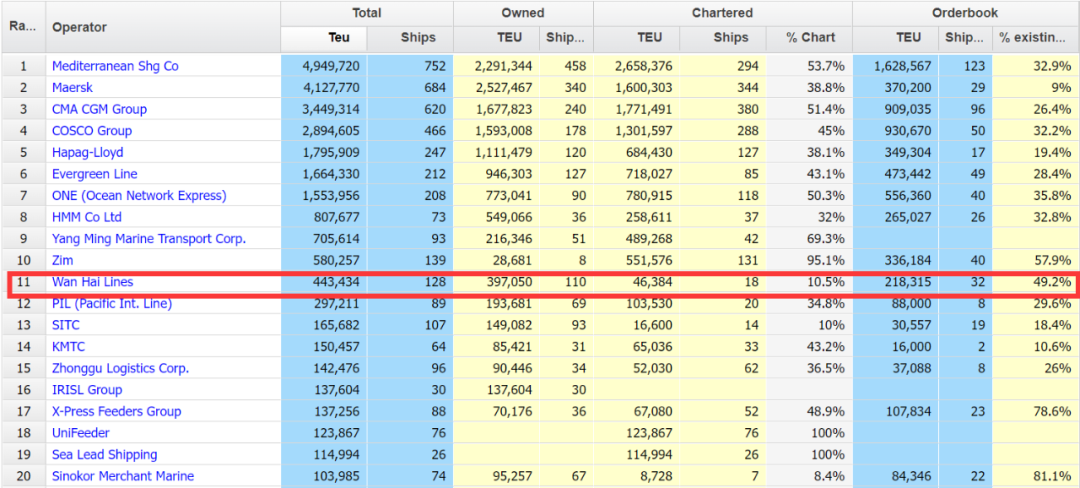Click the Orderbook group header
The image size is (1080, 488).
(x=966, y=13)
